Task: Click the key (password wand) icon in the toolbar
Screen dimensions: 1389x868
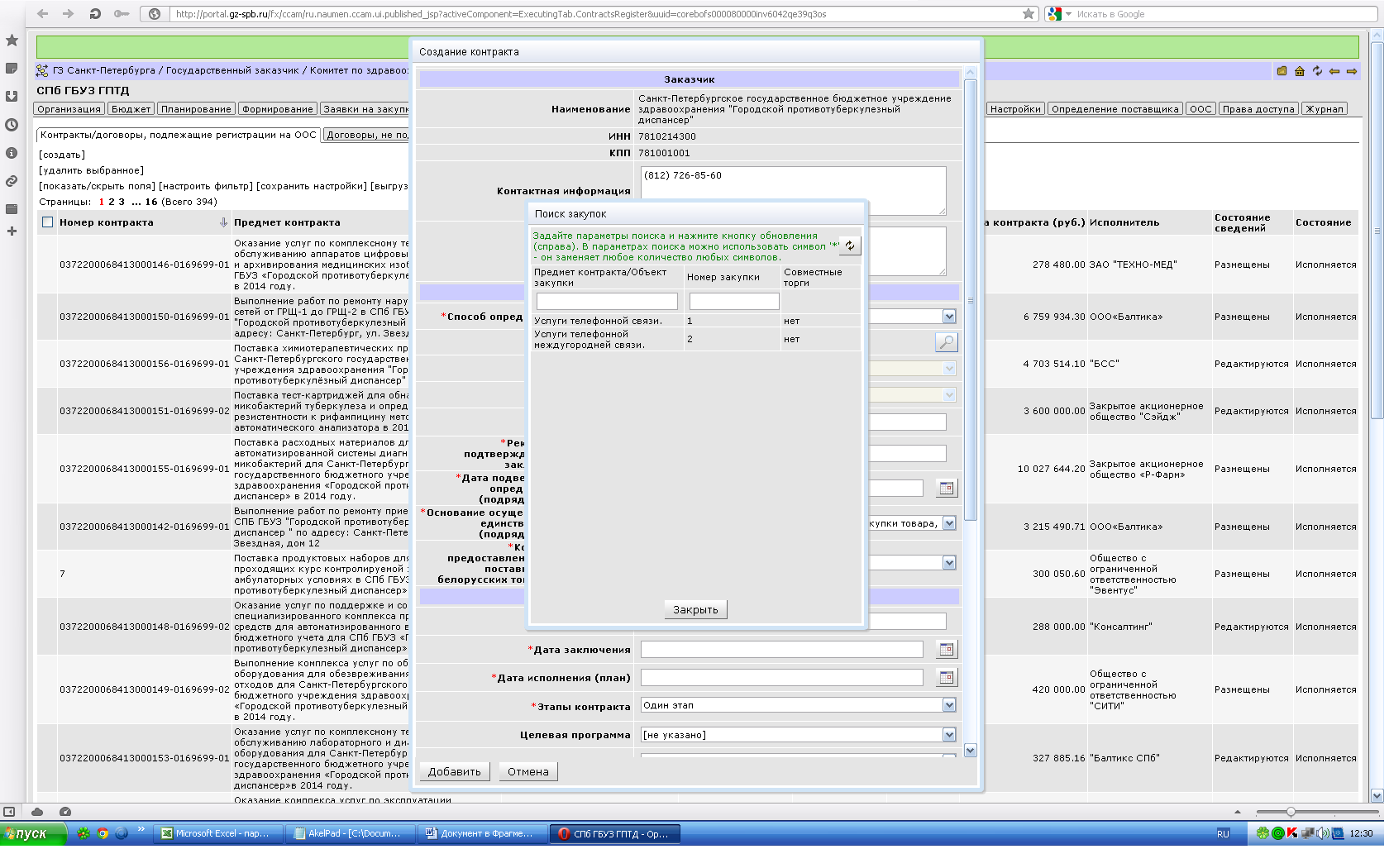Action: pyautogui.click(x=122, y=13)
